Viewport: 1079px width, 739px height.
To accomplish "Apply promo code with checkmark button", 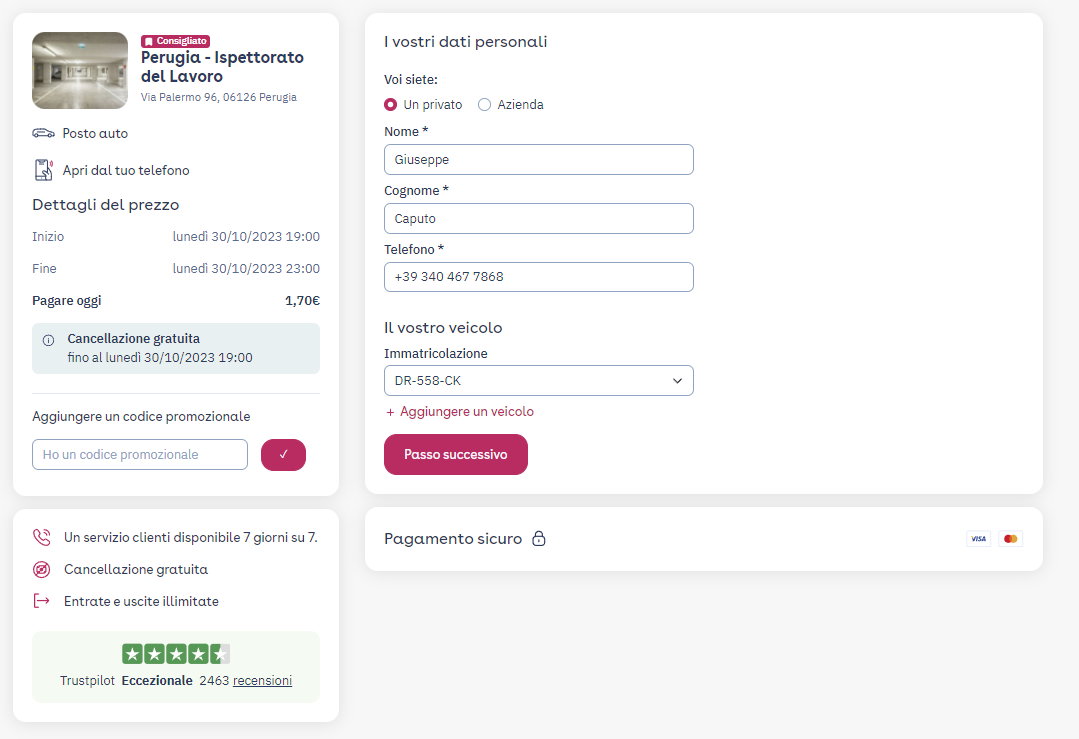I will (284, 455).
